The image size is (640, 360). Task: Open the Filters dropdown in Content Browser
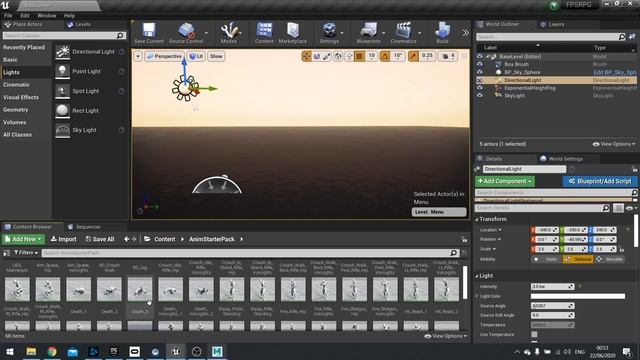coord(26,253)
